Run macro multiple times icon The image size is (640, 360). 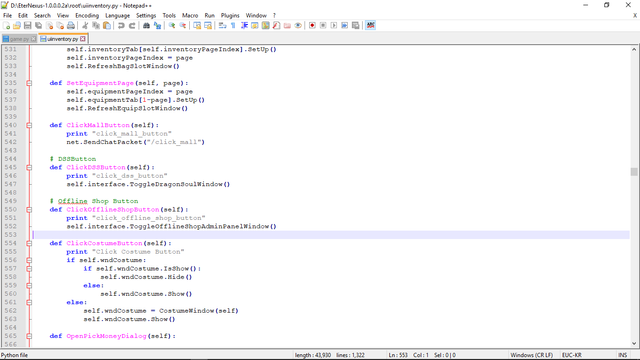(x=344, y=25)
